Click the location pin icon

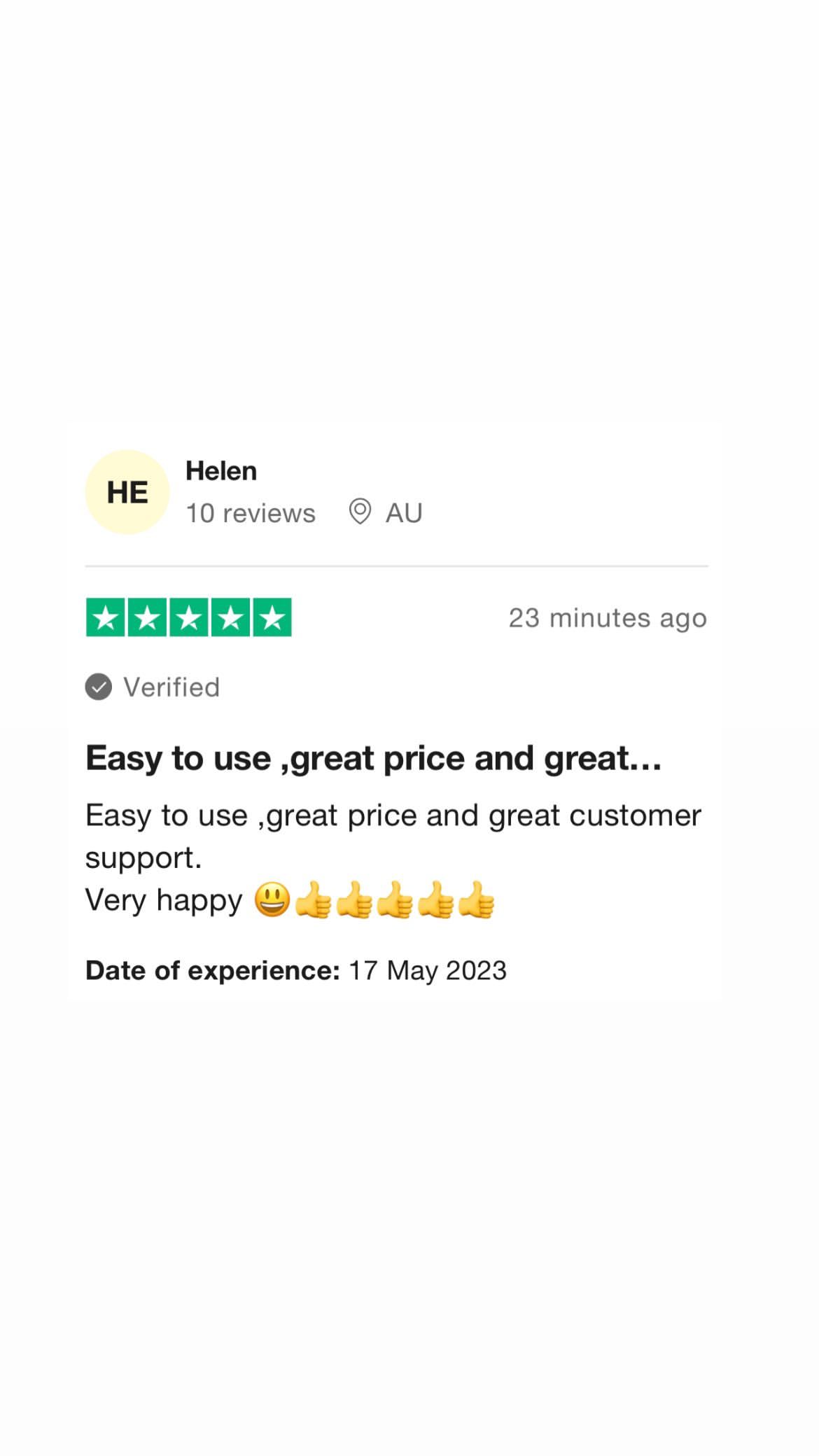[x=360, y=512]
